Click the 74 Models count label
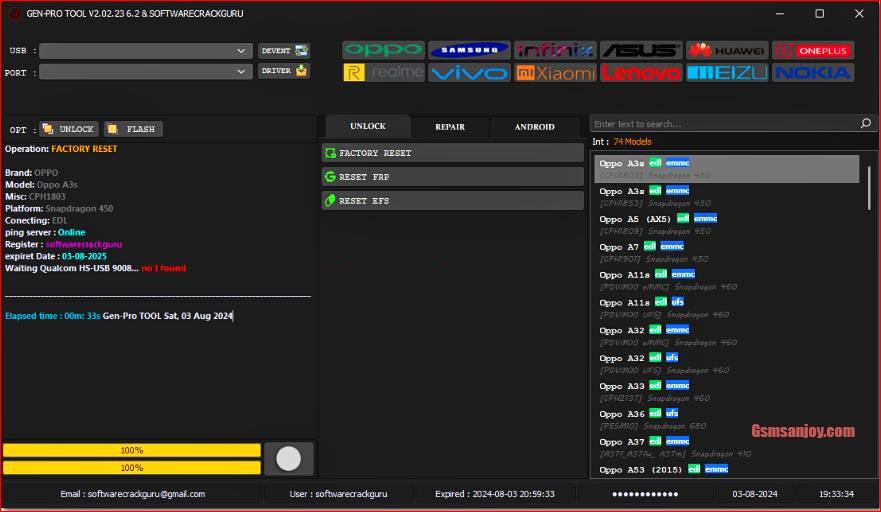Viewport: 881px width, 512px height. point(632,142)
